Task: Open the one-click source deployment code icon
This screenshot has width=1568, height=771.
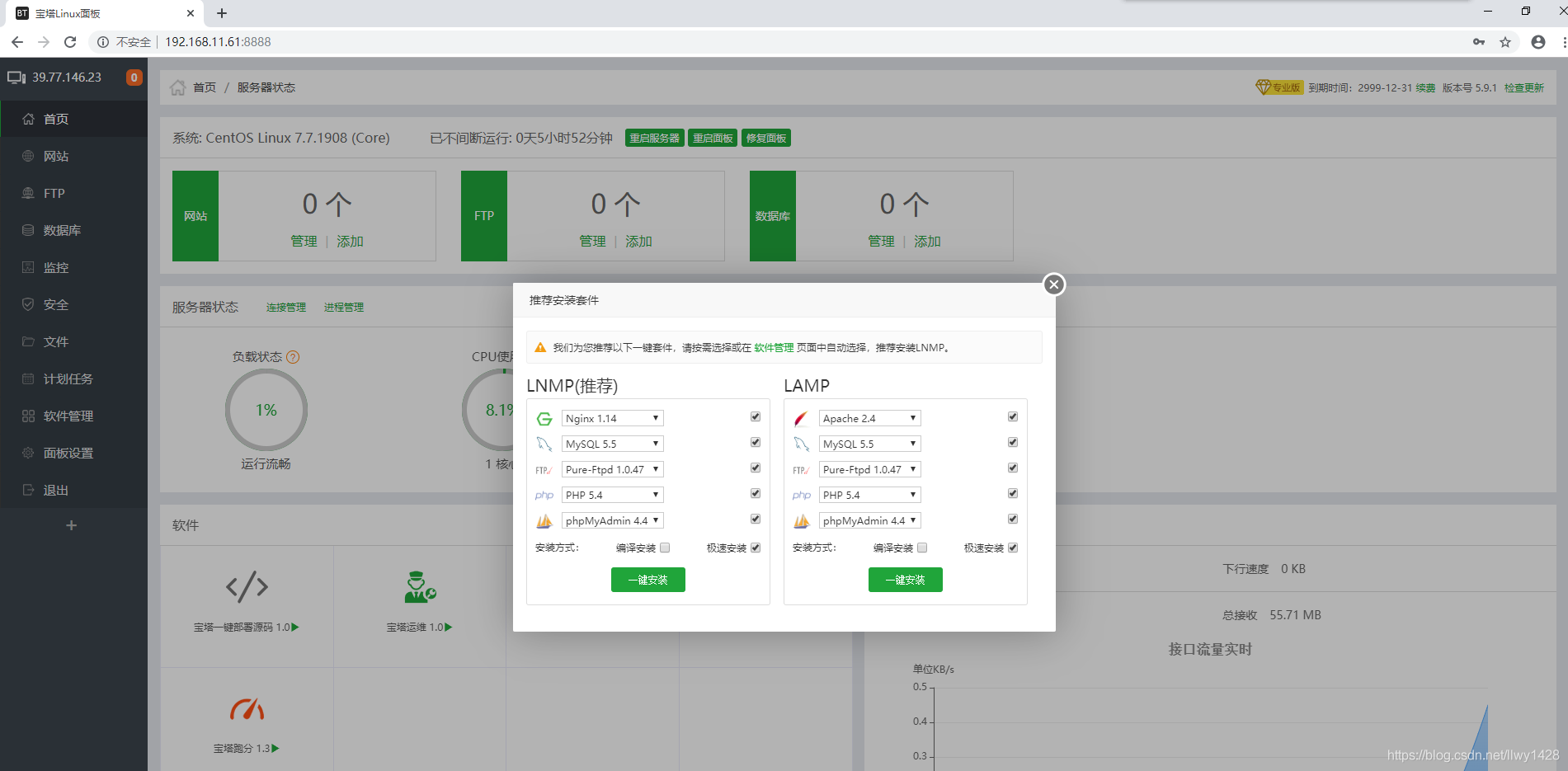Action: pos(247,587)
